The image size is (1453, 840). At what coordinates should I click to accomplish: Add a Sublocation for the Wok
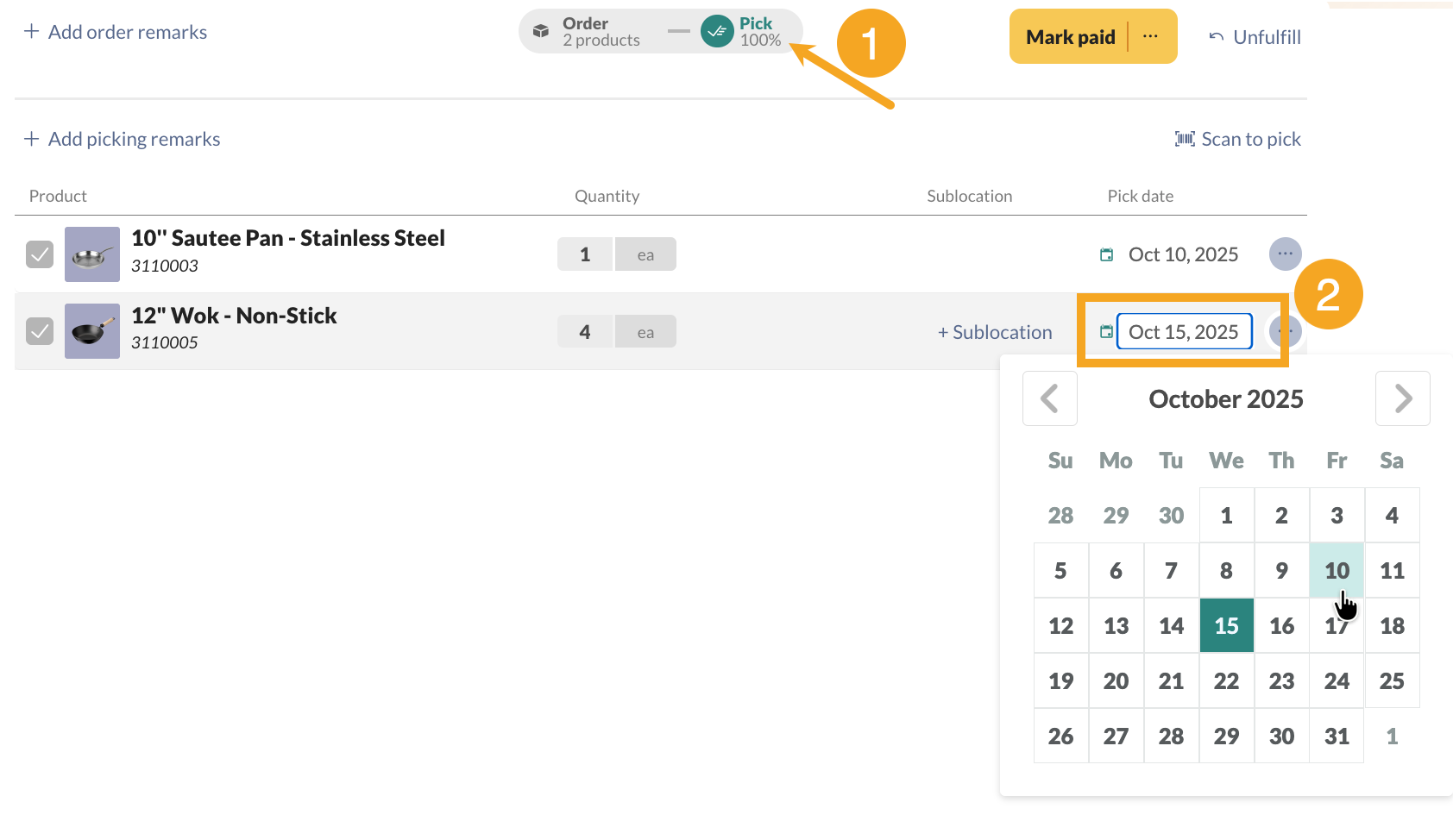[x=995, y=332]
